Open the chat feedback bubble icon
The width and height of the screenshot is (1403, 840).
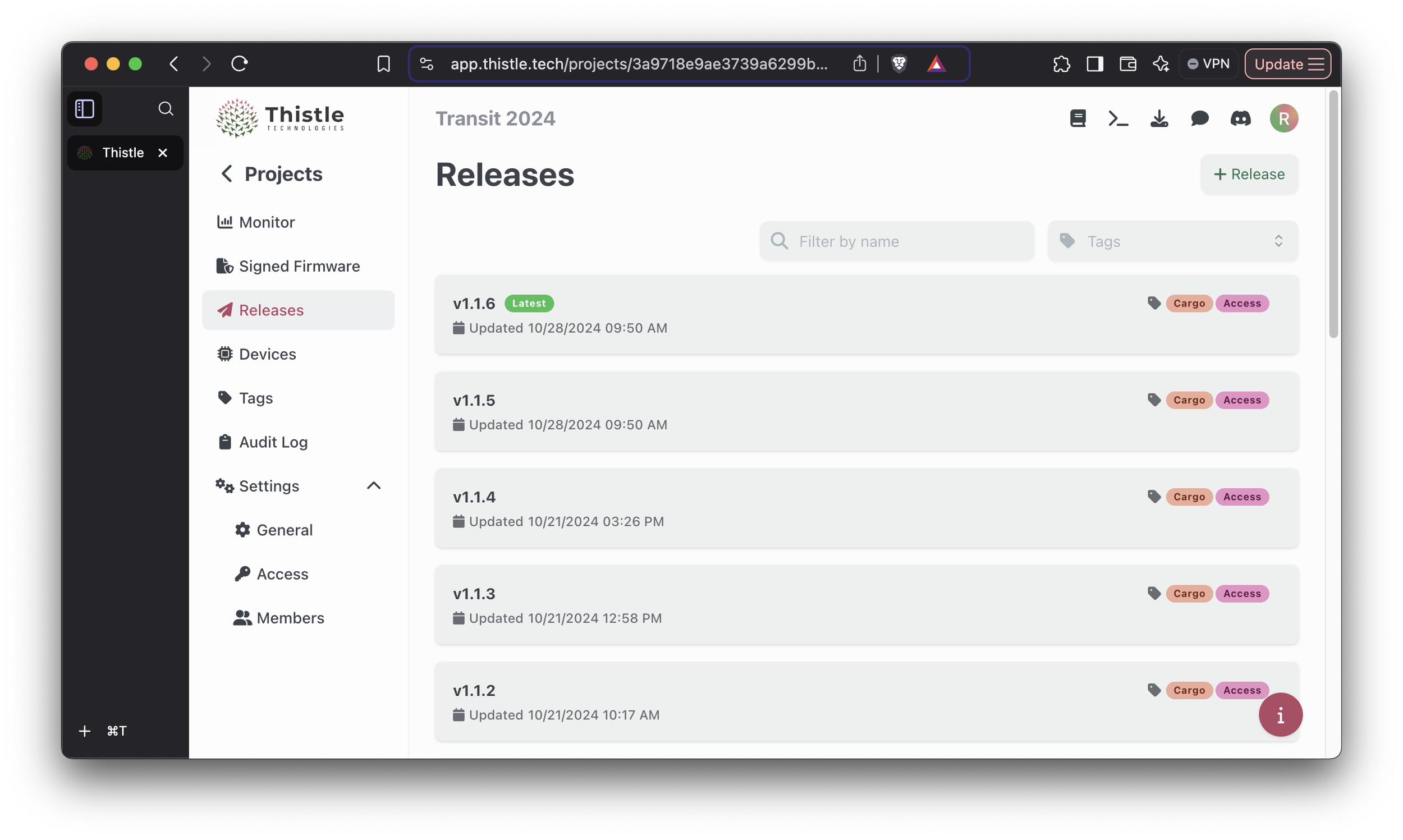click(x=1200, y=118)
